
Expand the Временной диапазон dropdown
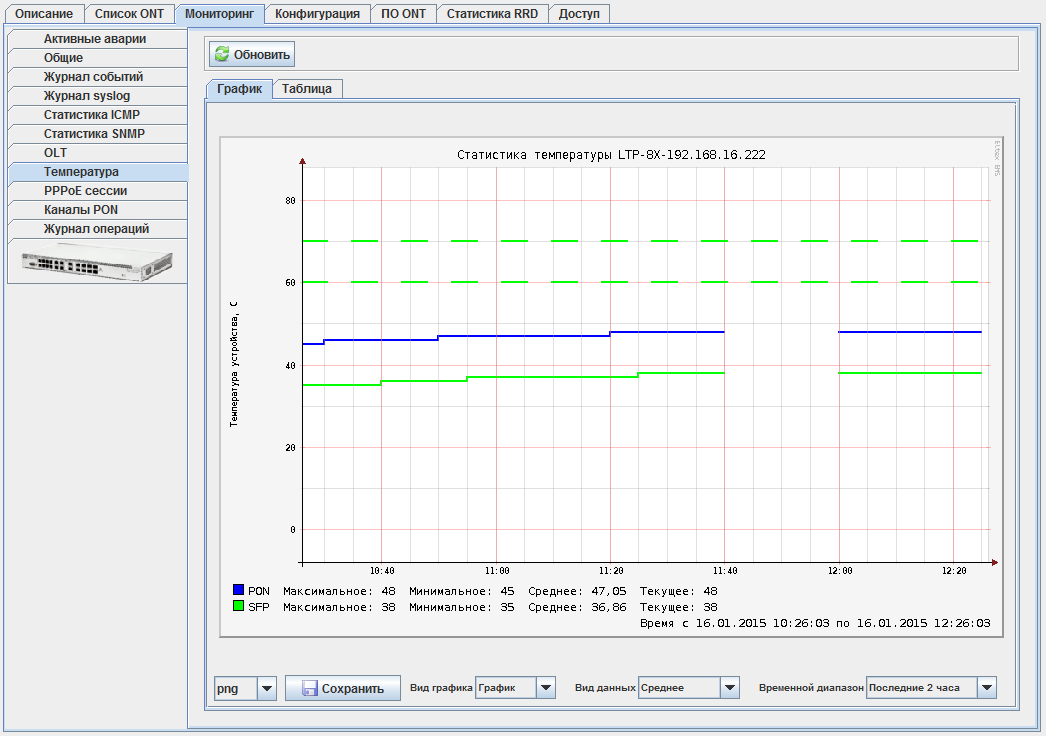[x=987, y=688]
